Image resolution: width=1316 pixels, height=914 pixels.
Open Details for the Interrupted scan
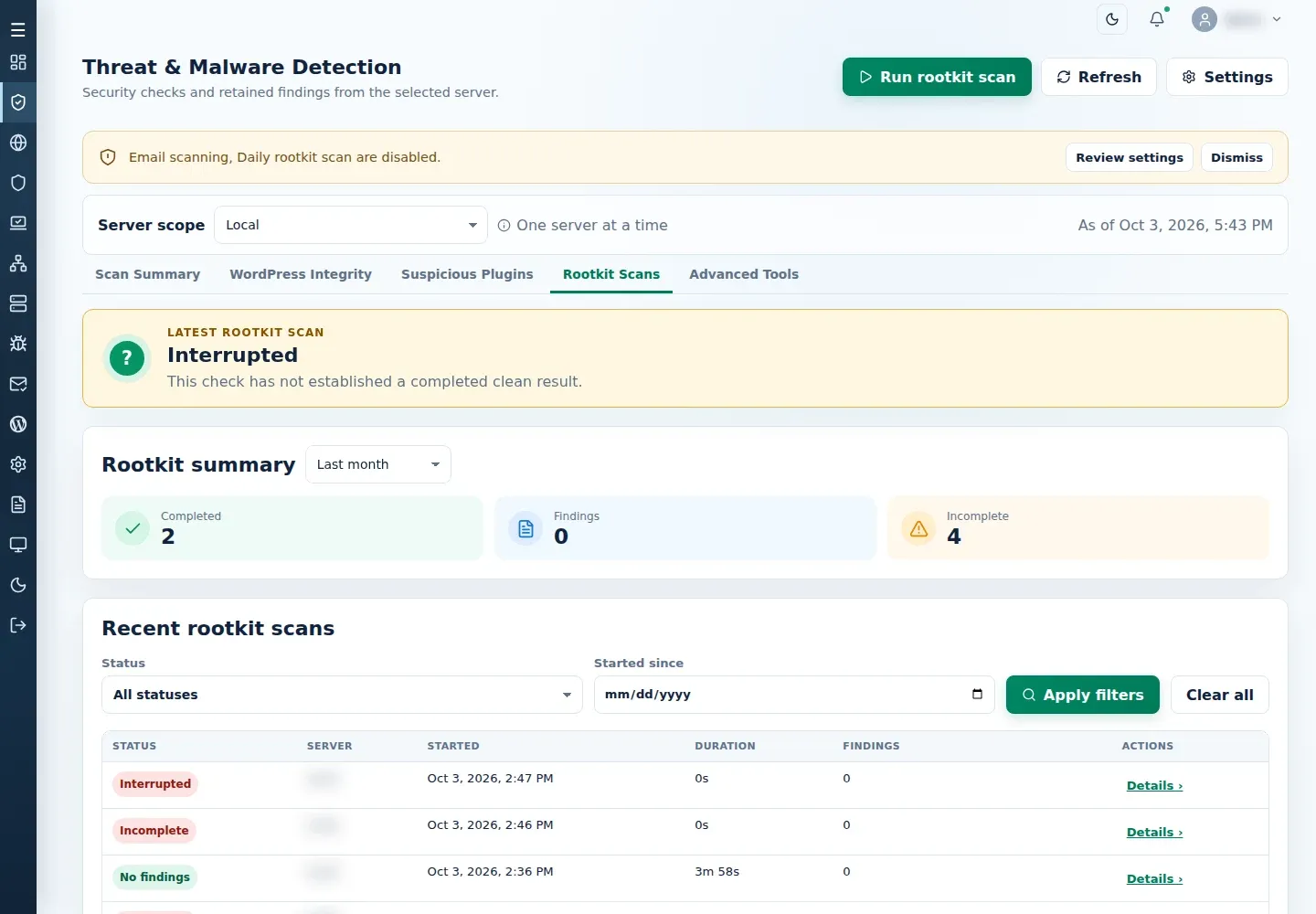coord(1154,786)
